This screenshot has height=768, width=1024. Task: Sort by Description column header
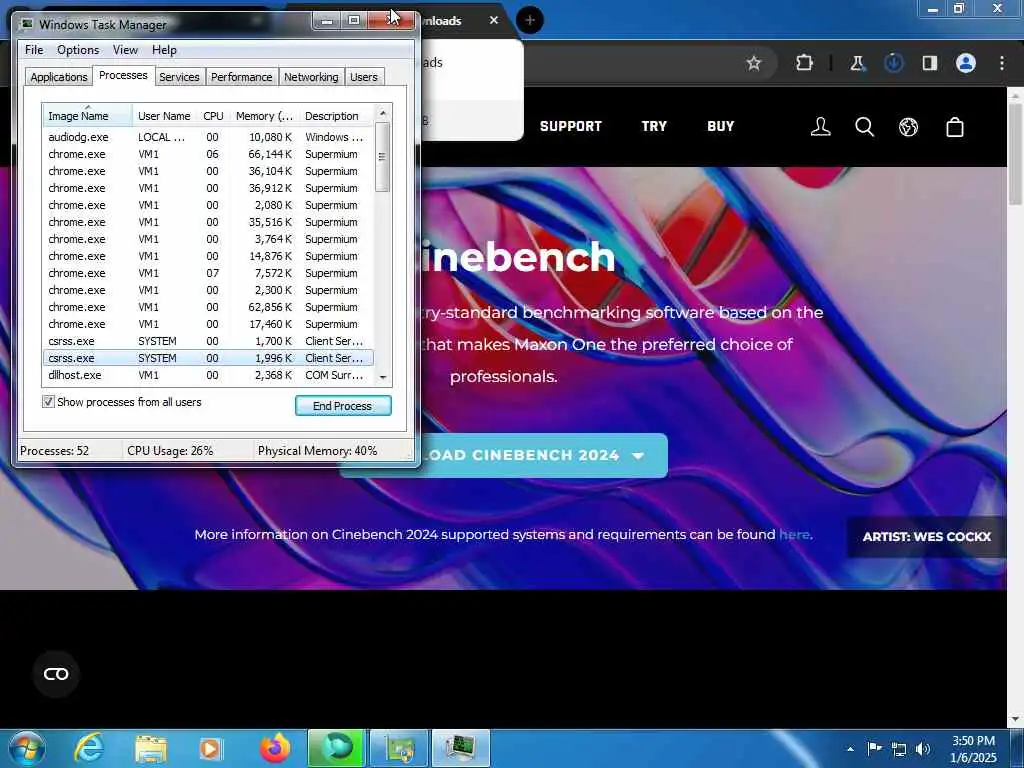336,116
